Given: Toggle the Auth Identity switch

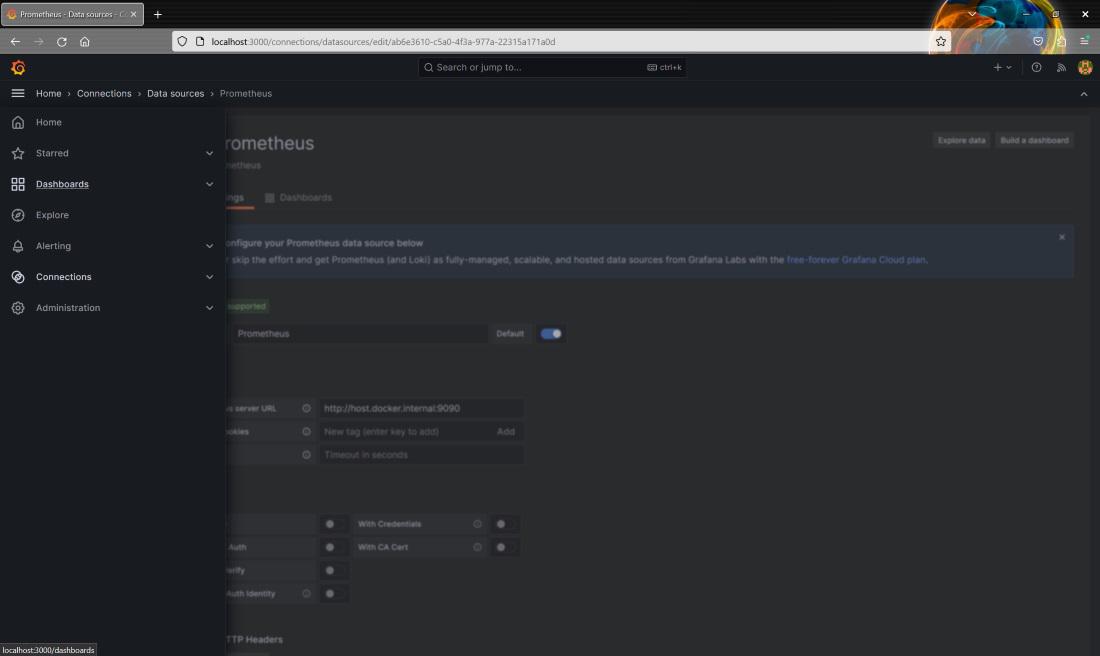Looking at the screenshot, I should pos(333,594).
